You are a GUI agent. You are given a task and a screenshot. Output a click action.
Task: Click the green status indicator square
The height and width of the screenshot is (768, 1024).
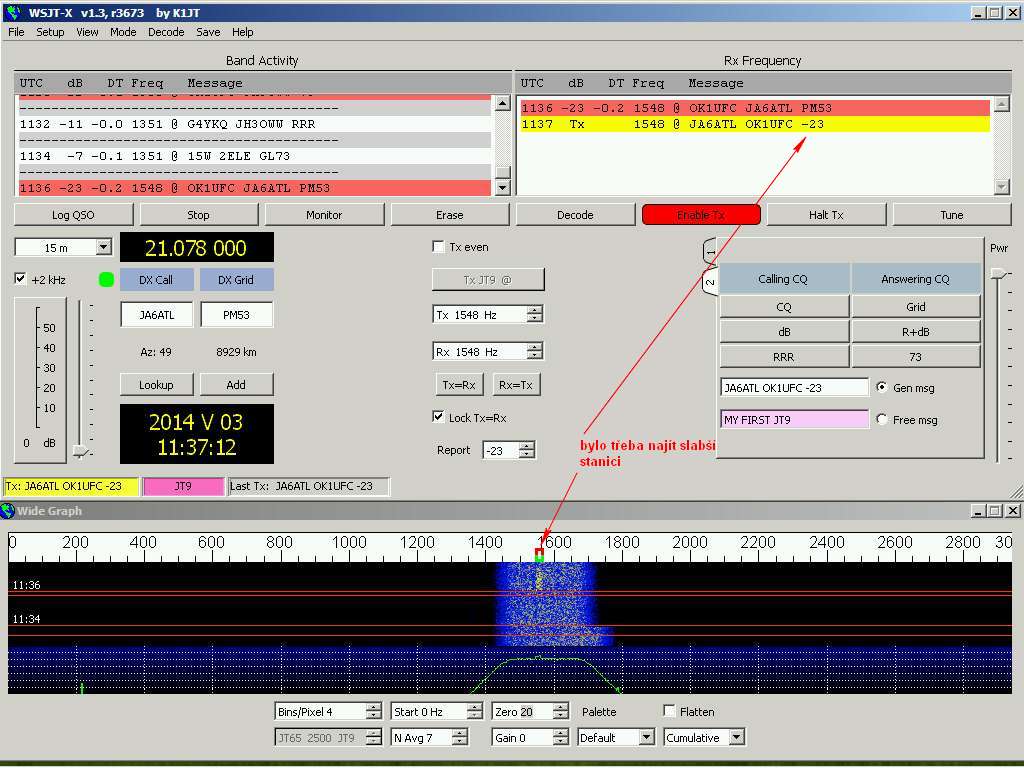point(107,280)
